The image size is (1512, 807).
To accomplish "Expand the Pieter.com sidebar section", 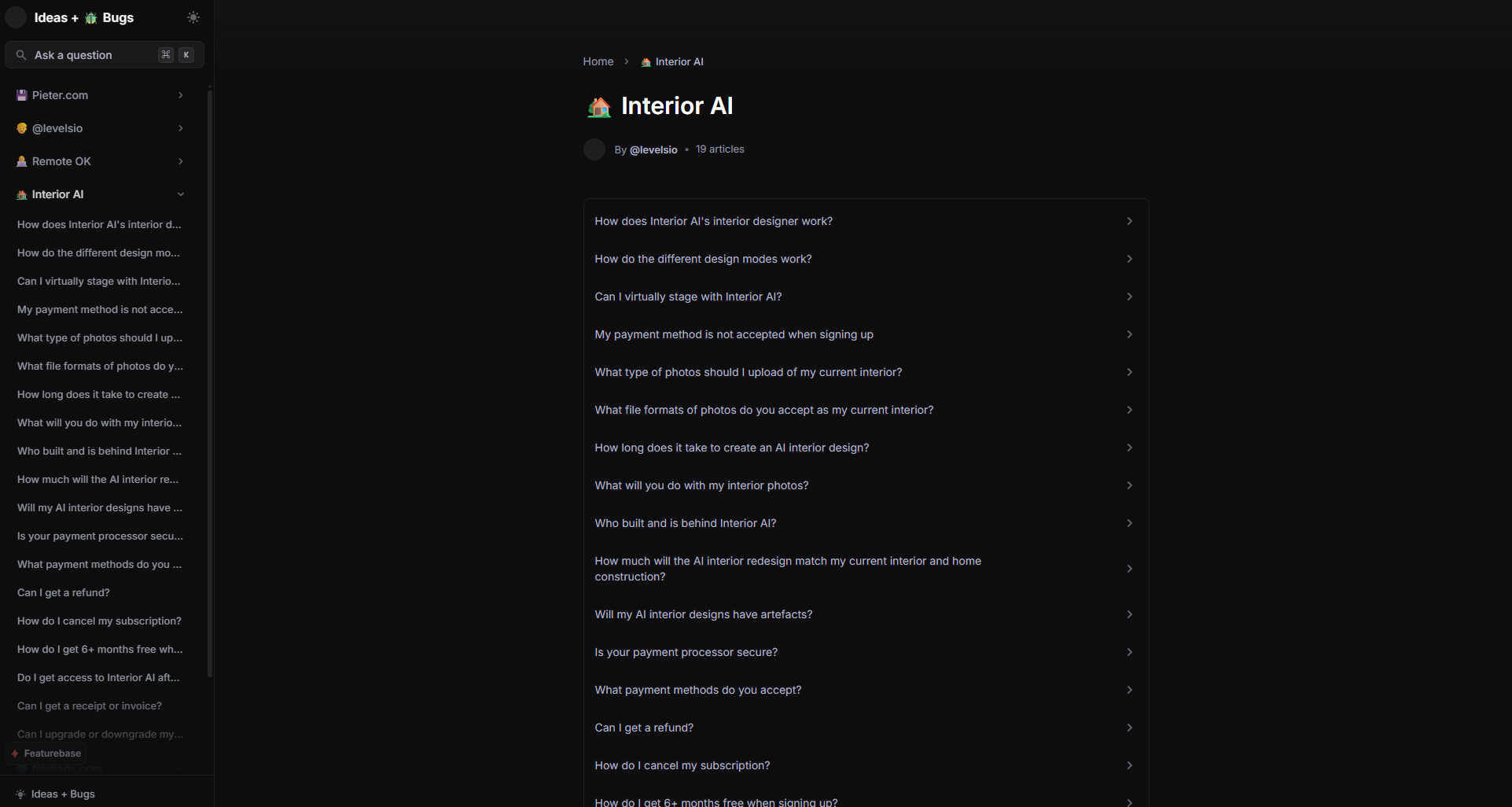I will point(180,95).
